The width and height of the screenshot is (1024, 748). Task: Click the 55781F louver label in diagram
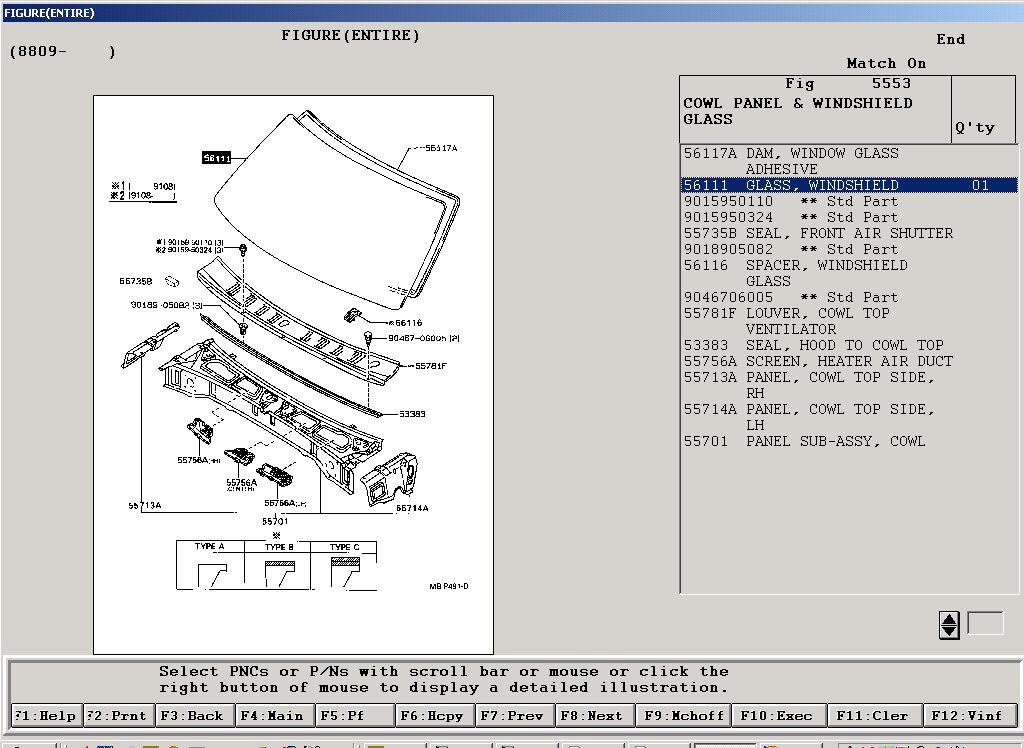(430, 366)
